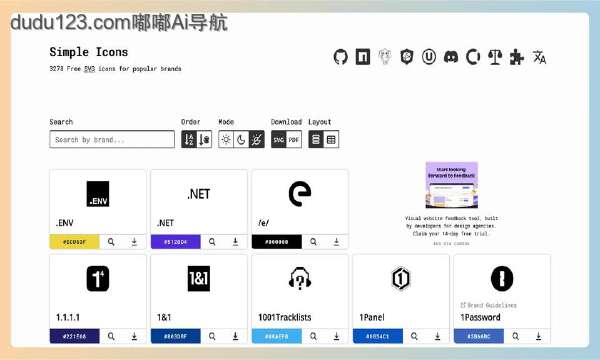This screenshot has height=360, width=600.
Task: Open the Discord server icon
Action: point(451,57)
